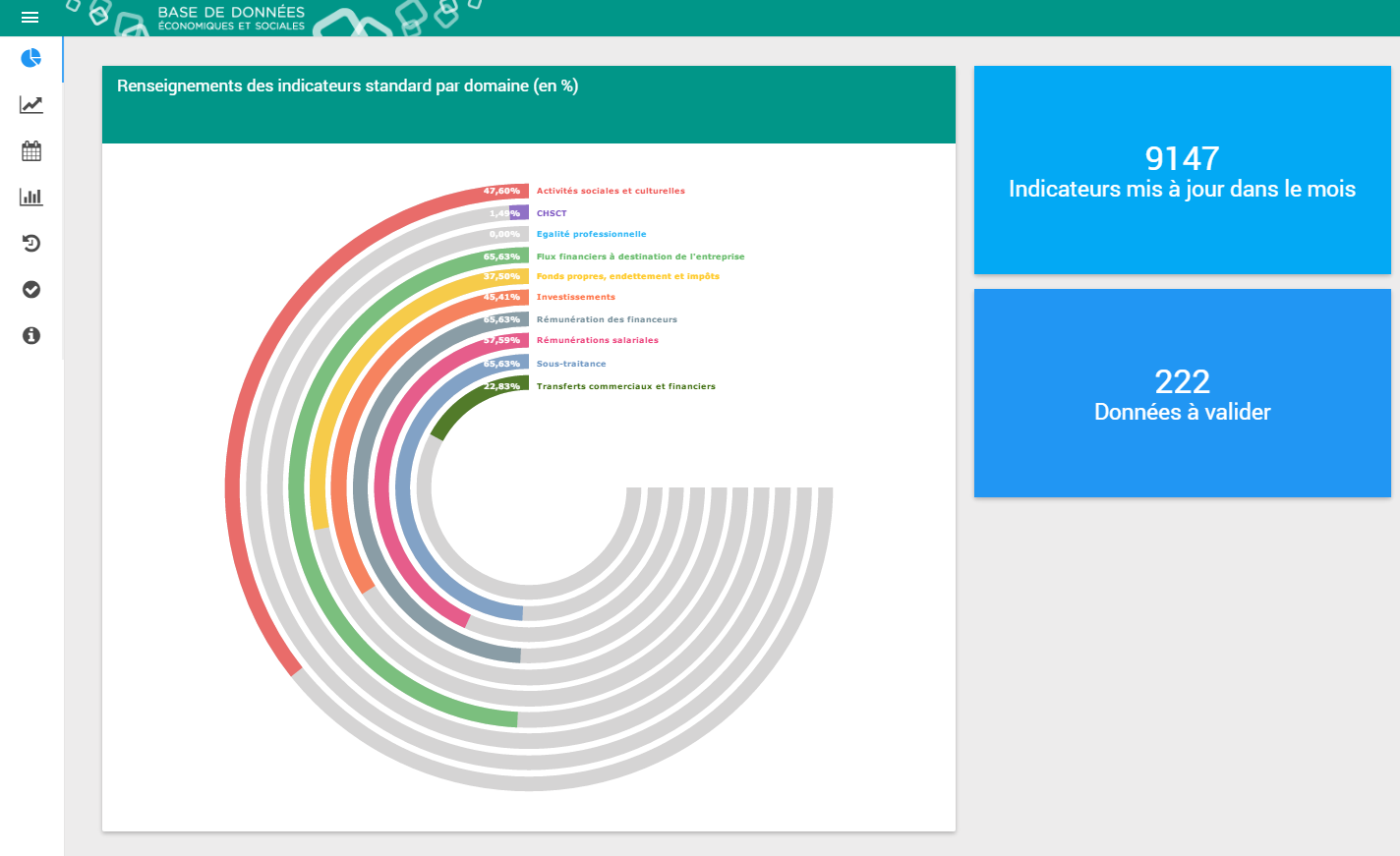
Task: Open the hamburger menu
Action: click(x=29, y=18)
